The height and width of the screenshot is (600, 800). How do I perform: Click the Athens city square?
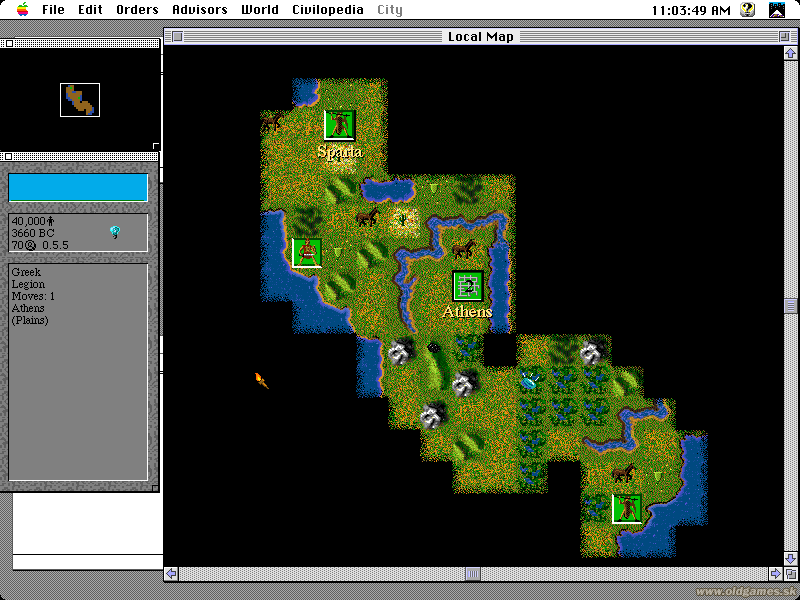click(468, 286)
